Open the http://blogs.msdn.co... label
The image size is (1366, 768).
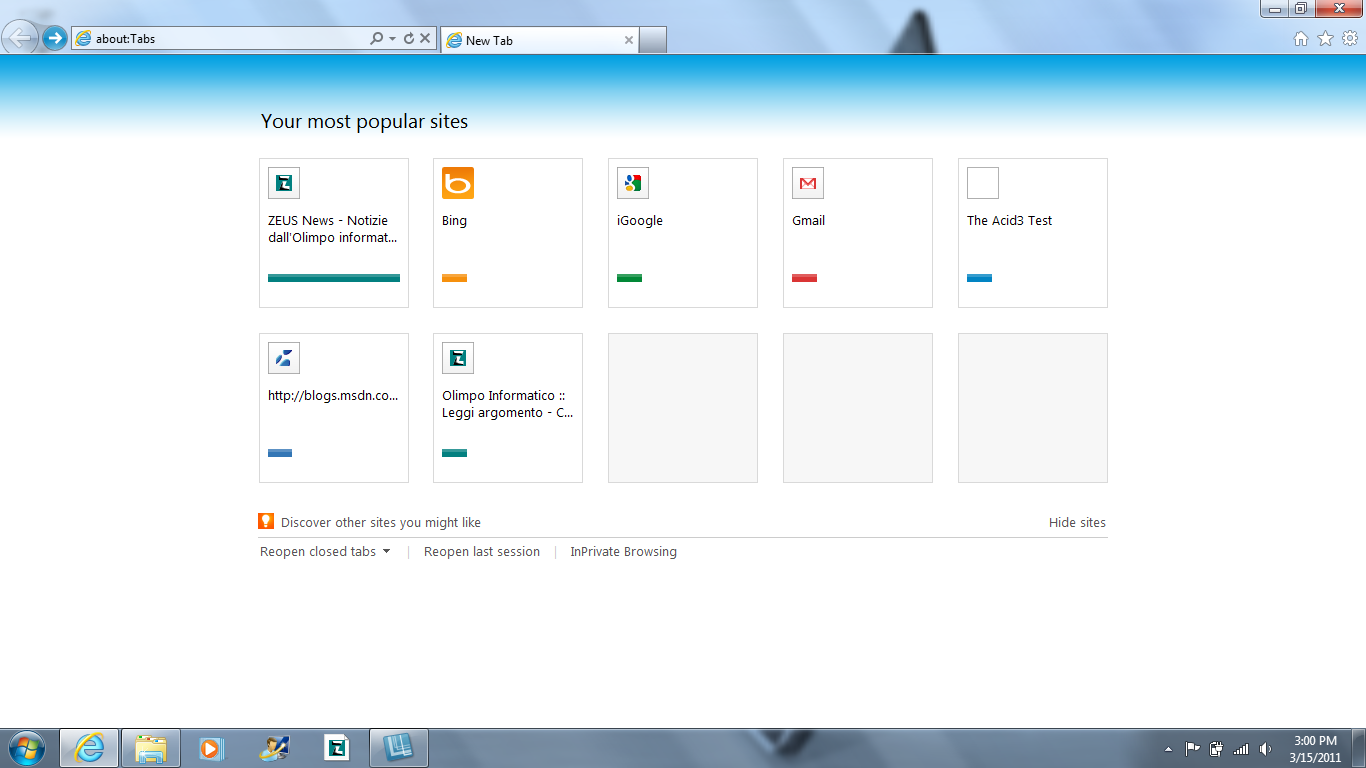coord(333,396)
